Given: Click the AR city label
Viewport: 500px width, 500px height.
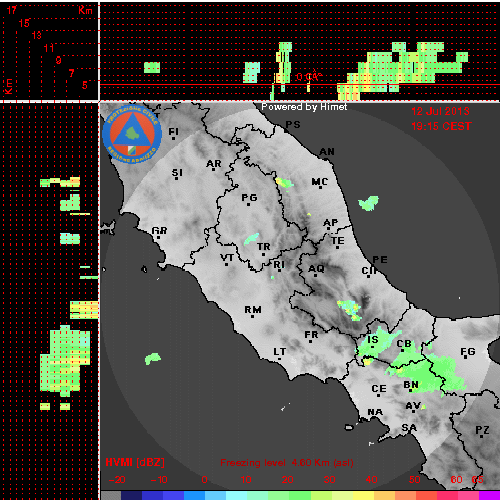Looking at the screenshot, I should (214, 164).
